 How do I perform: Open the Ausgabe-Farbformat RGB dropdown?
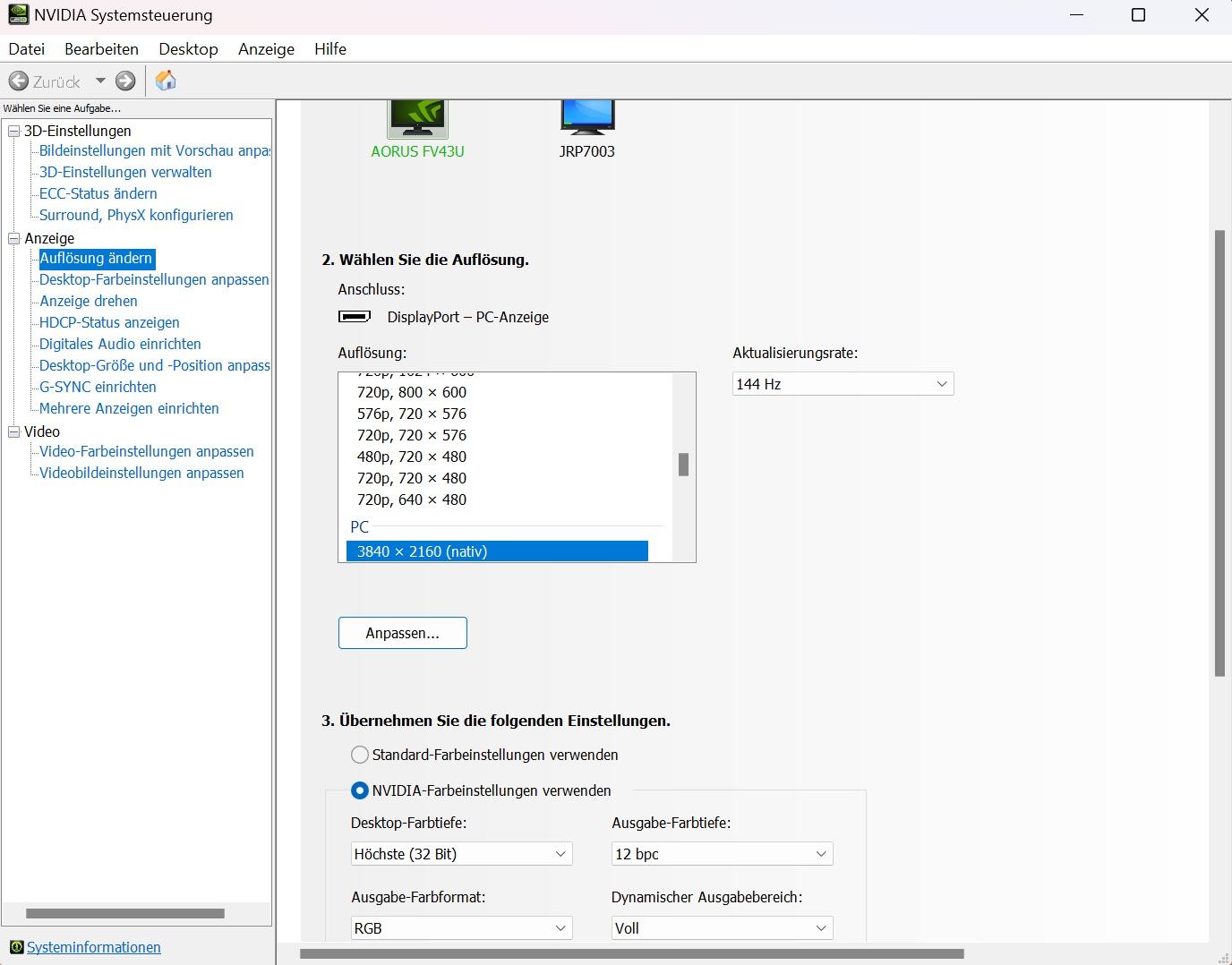[x=462, y=928]
